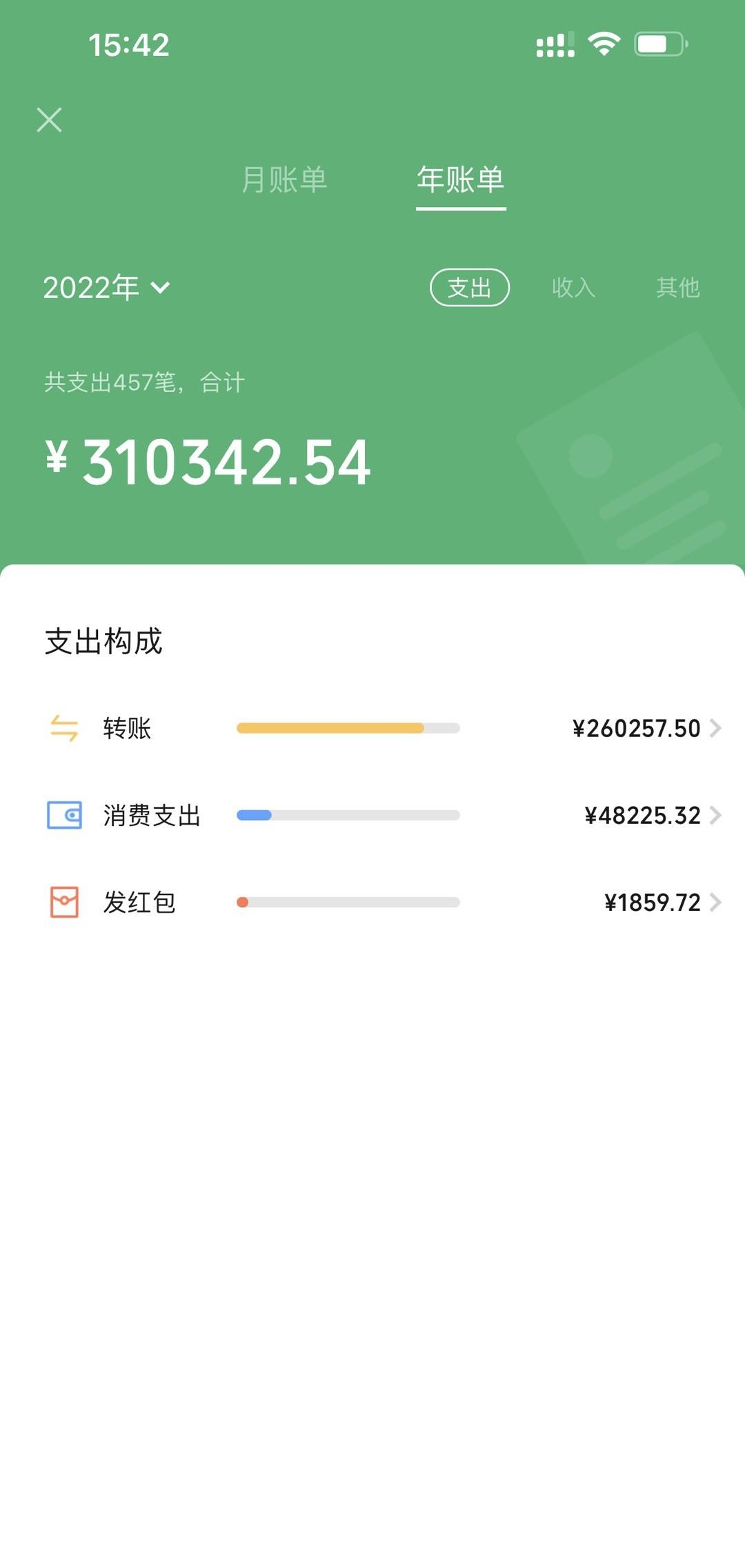Tap the 消费支出 wallet icon

tap(64, 815)
